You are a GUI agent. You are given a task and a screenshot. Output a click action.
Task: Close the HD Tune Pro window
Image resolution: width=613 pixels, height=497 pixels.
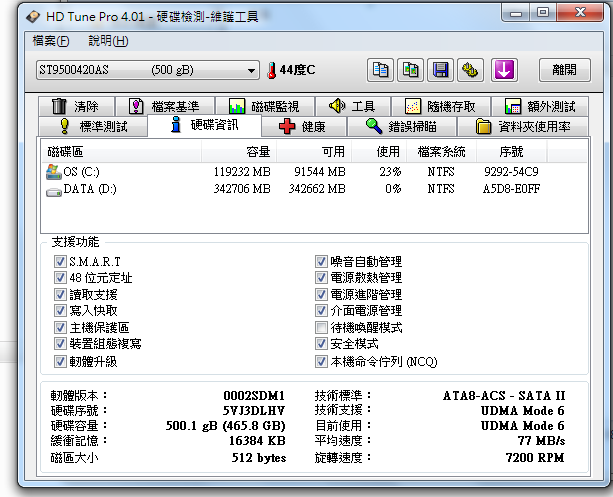tap(580, 13)
